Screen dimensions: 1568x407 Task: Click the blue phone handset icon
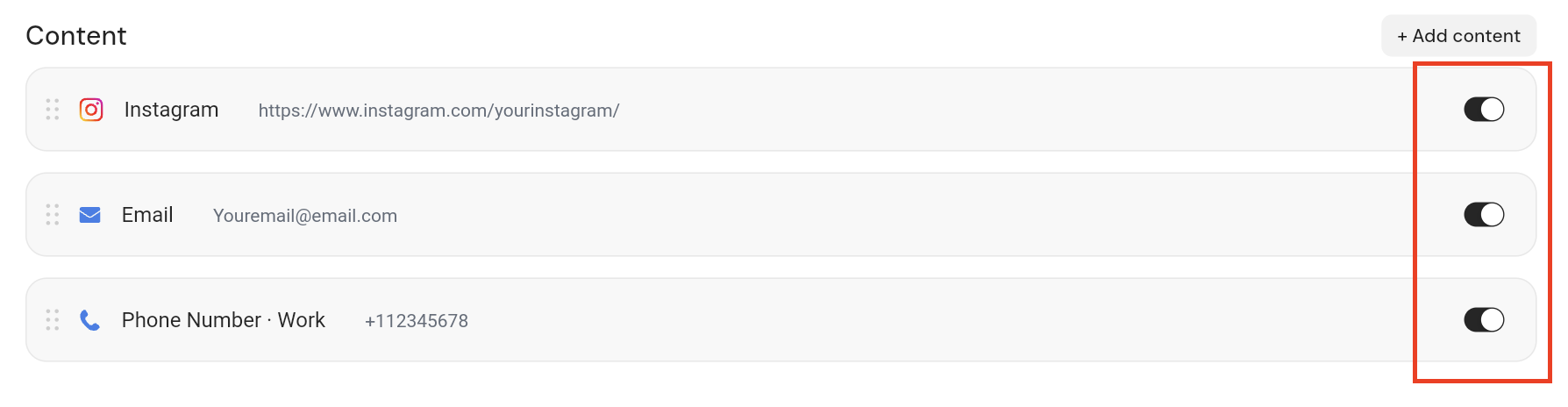(x=89, y=320)
